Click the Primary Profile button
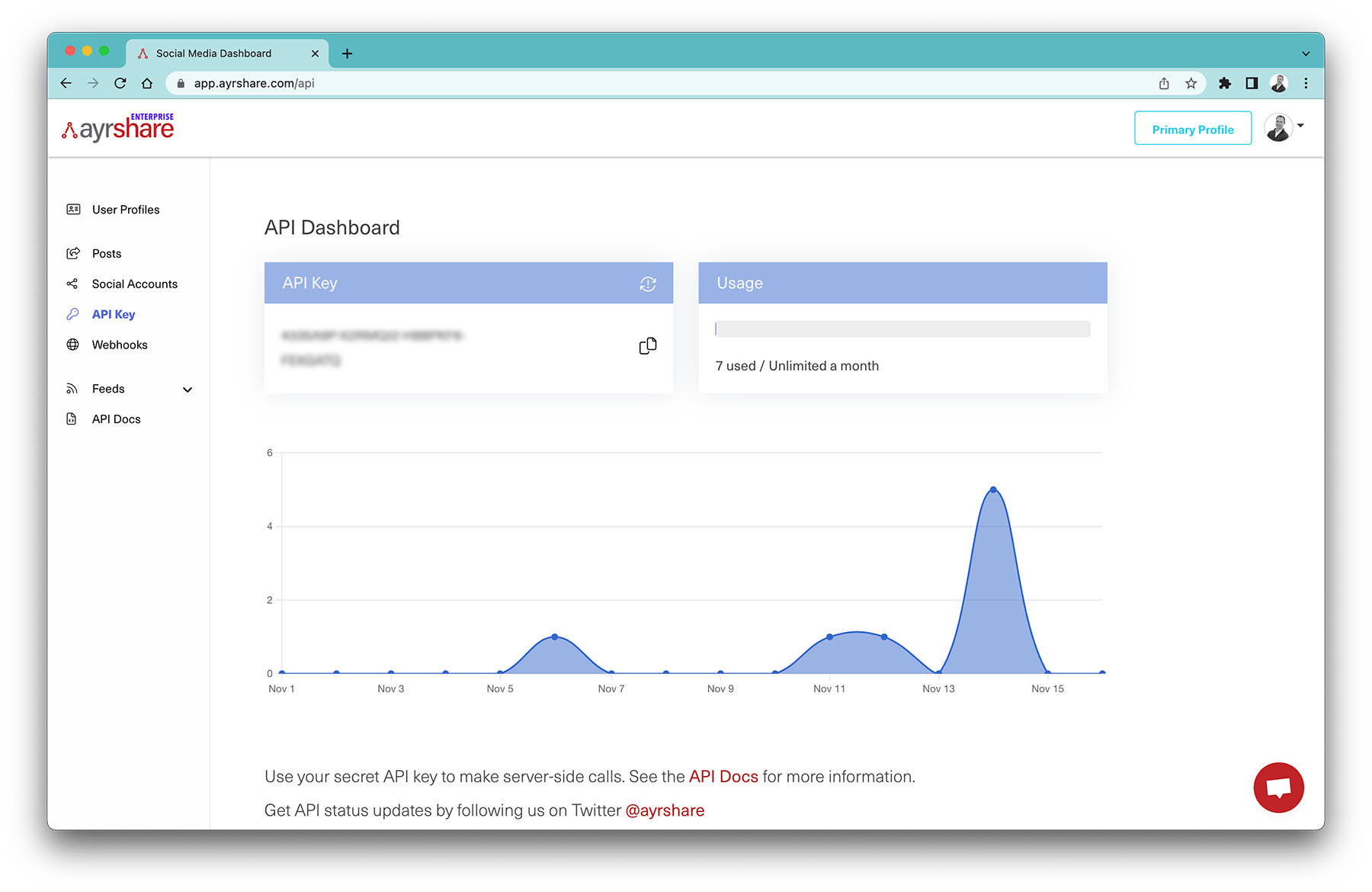The height and width of the screenshot is (892, 1372). tap(1192, 128)
